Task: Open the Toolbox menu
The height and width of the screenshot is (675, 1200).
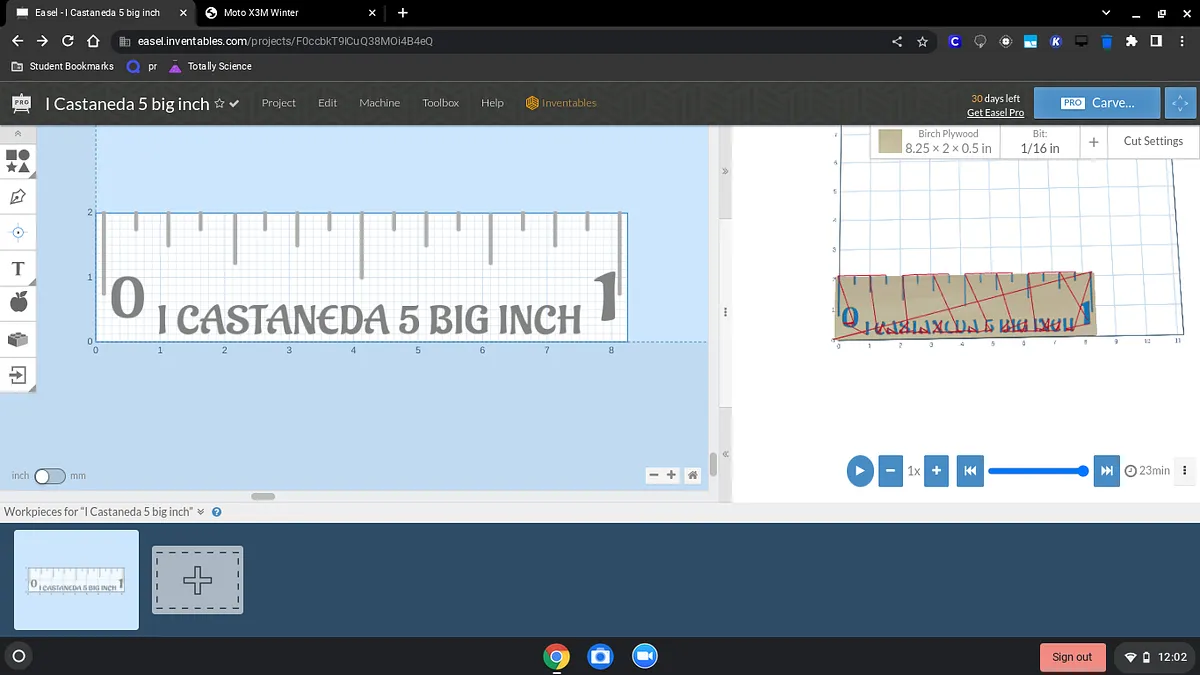Action: click(440, 103)
